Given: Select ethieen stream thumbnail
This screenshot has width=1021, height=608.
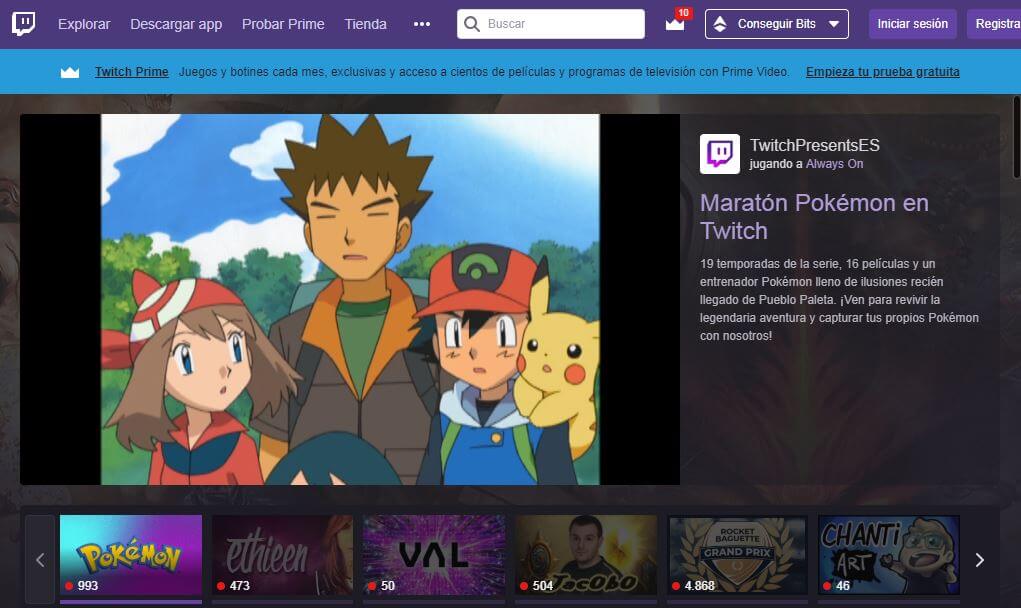Looking at the screenshot, I should click(283, 555).
